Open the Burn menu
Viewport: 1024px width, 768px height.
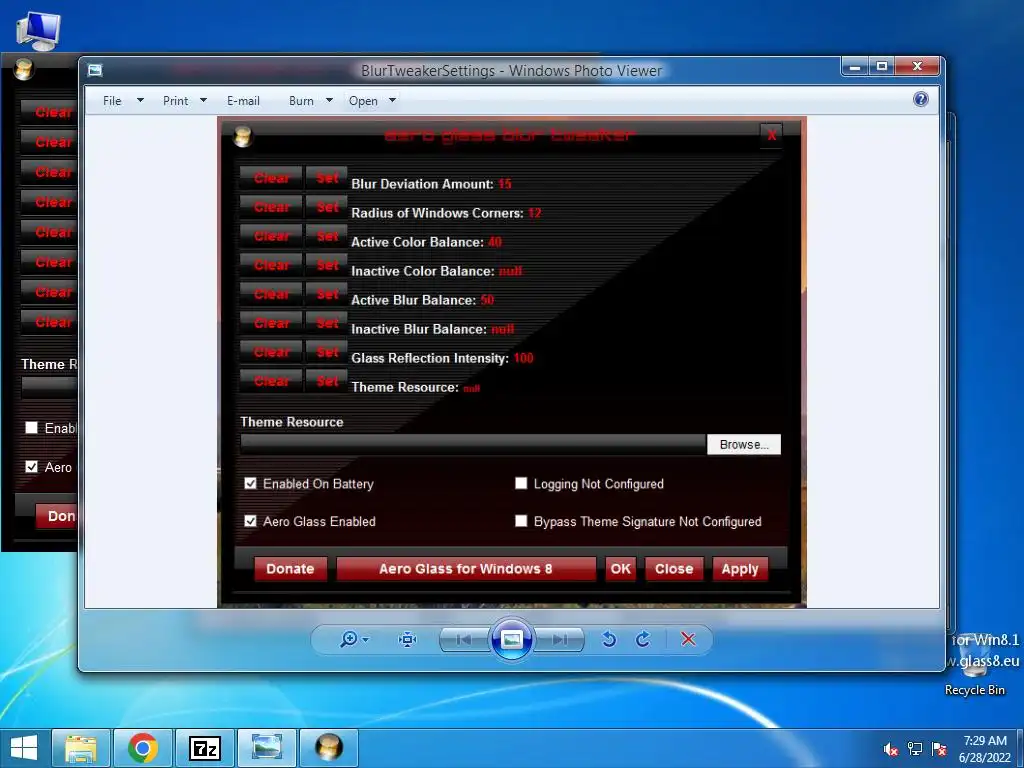(x=301, y=101)
